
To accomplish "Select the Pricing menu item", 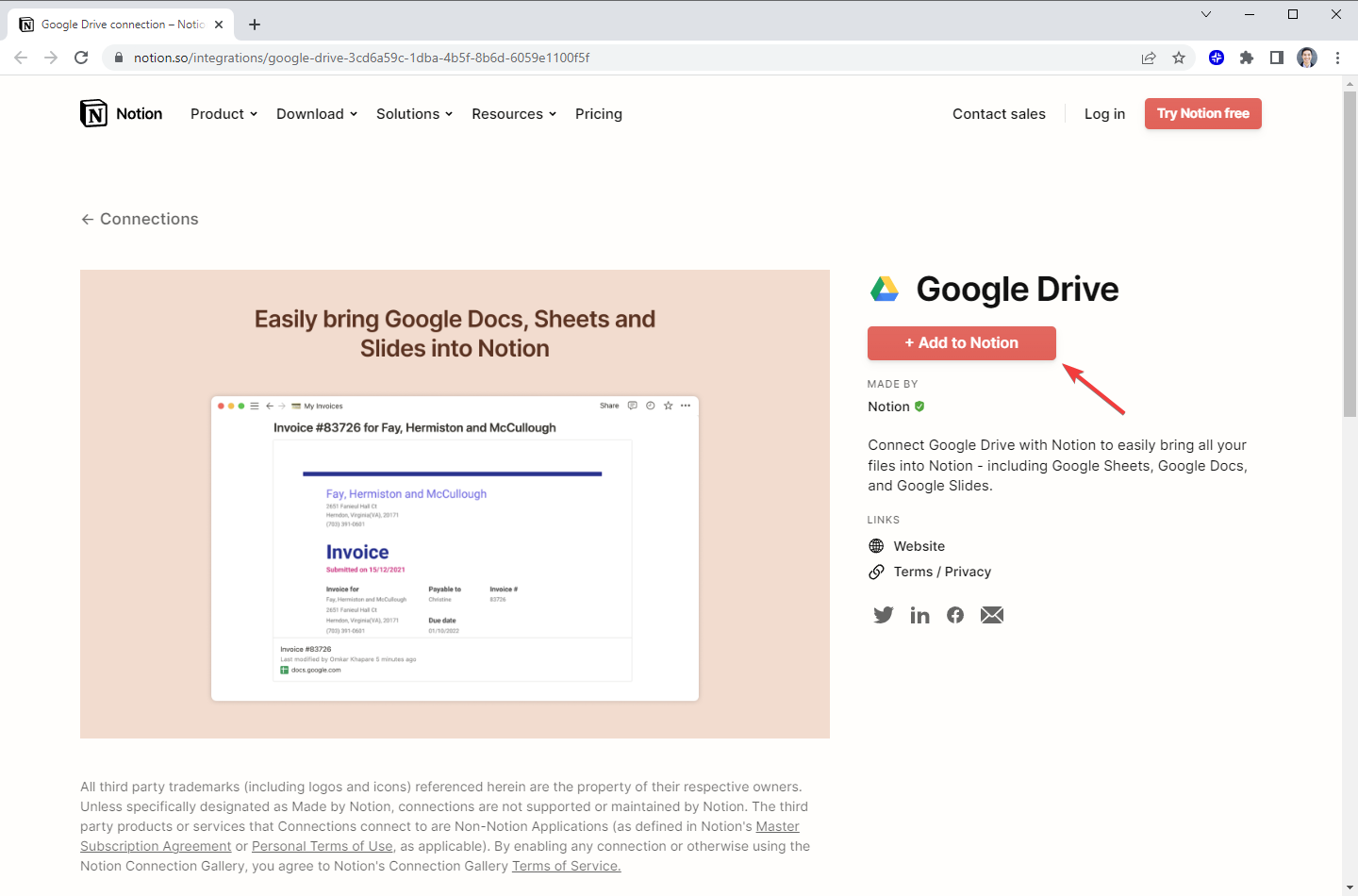I will (x=598, y=113).
